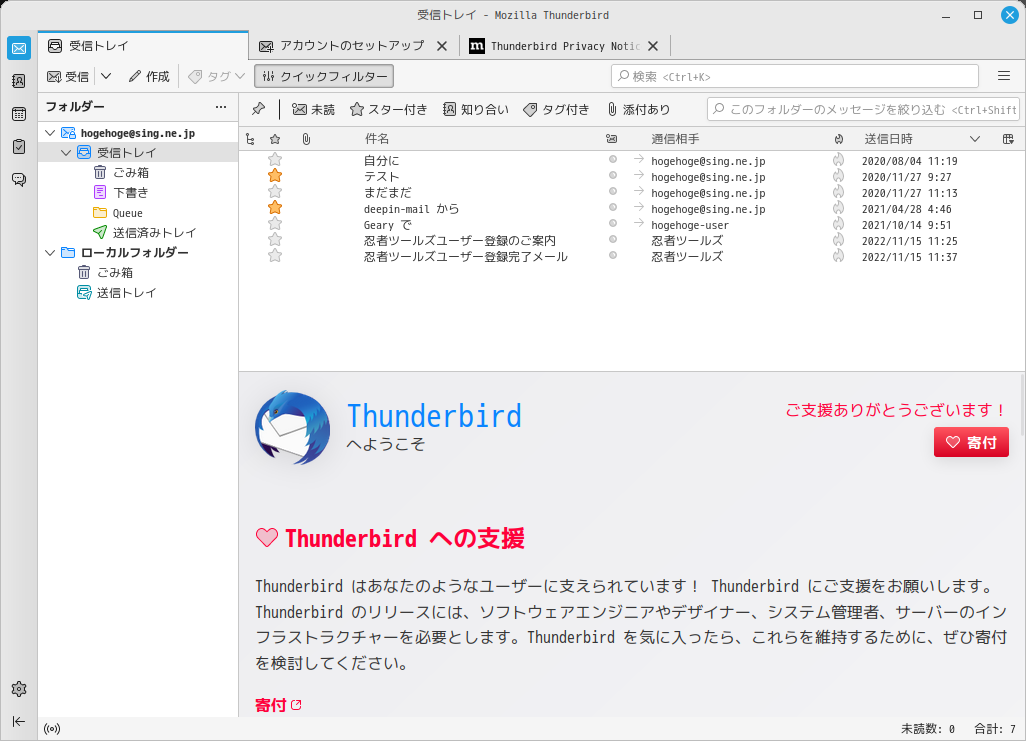Screen dimensions: 1026x741
Task: Sort by the read status column header
Action: click(611, 139)
